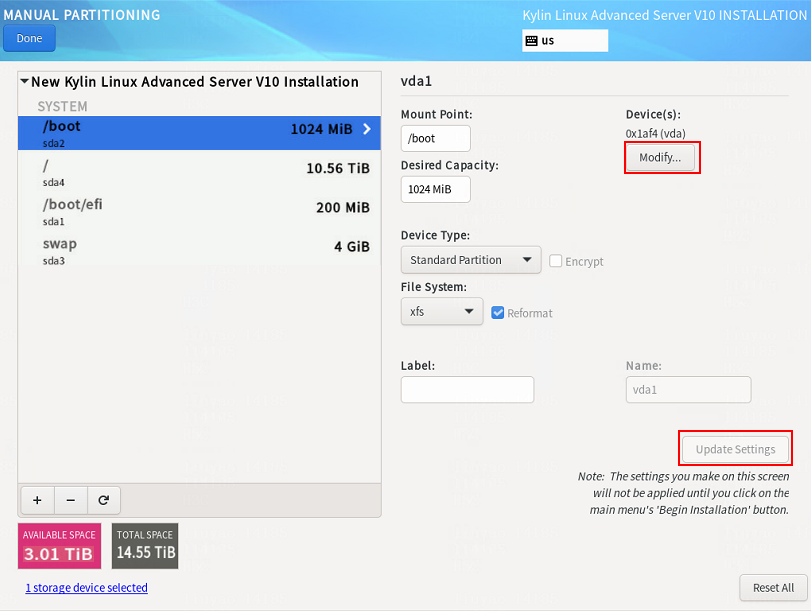The height and width of the screenshot is (611, 811).
Task: Click the arrow on the /boot row
Action: coord(367,129)
